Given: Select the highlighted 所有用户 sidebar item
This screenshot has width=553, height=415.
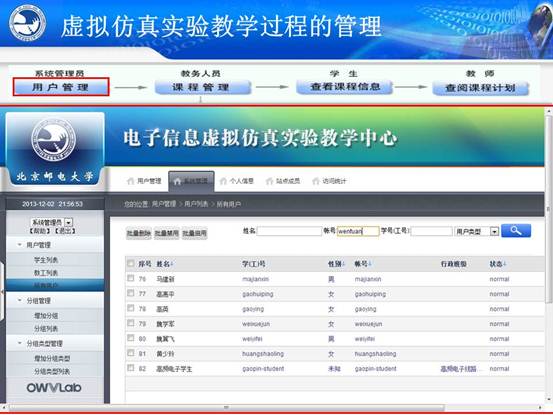Looking at the screenshot, I should pyautogui.click(x=55, y=285).
